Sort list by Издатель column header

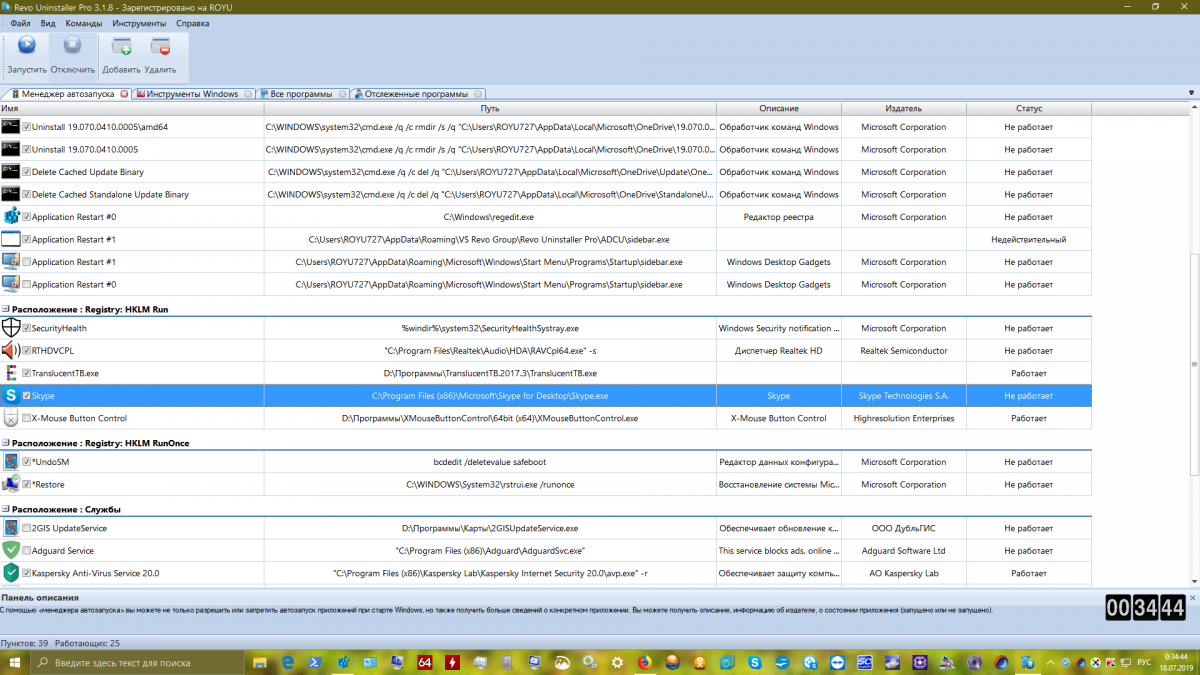903,108
